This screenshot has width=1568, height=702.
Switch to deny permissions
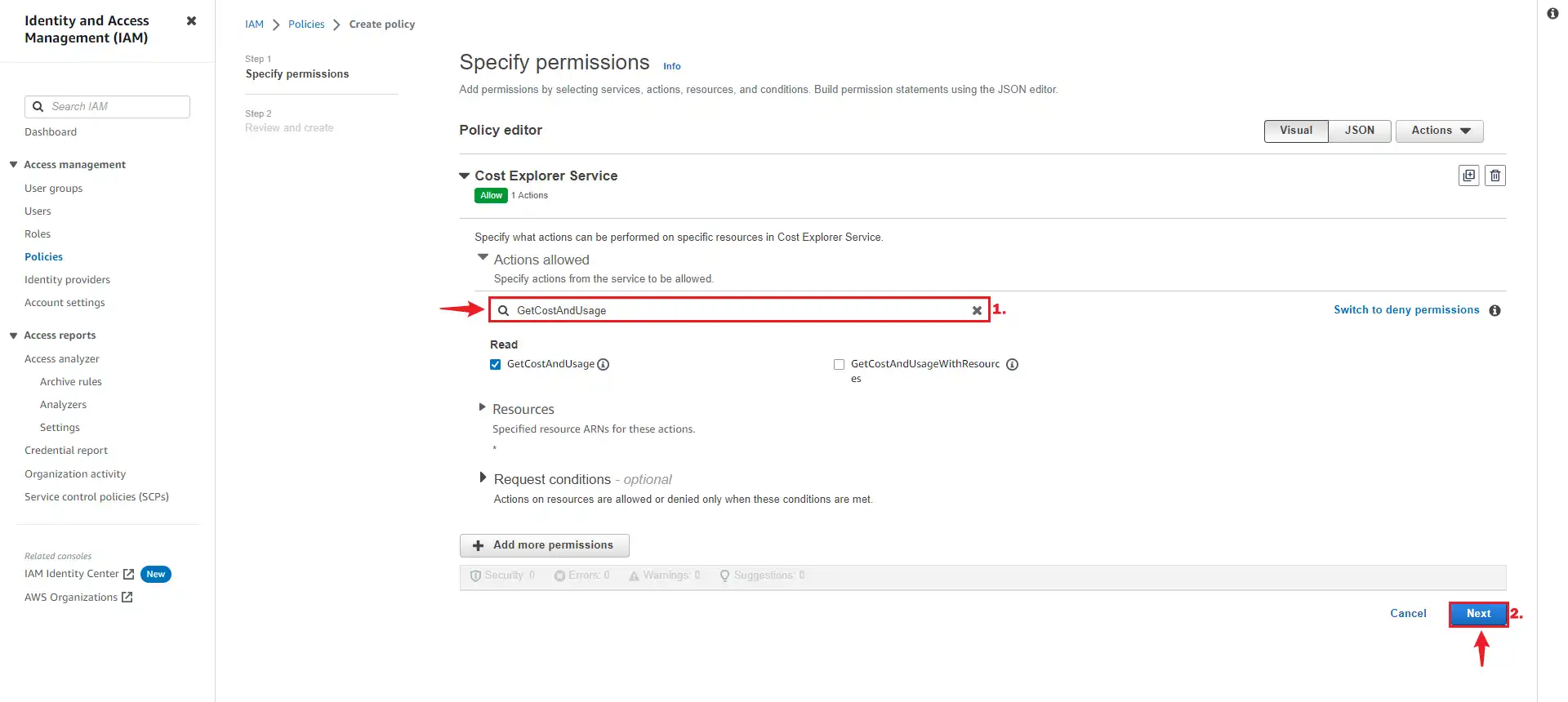pyautogui.click(x=1406, y=310)
